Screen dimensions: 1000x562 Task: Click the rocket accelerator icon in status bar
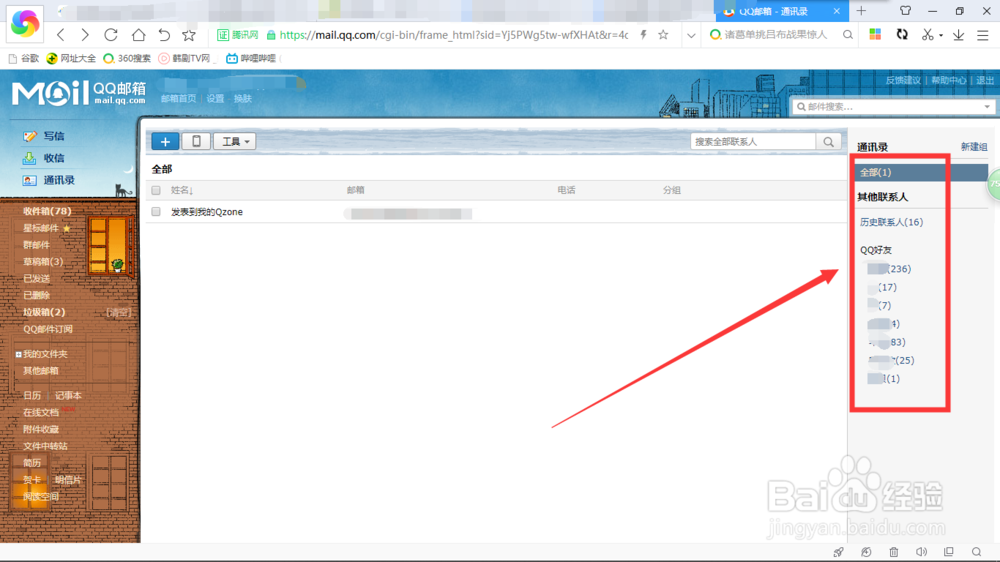click(x=838, y=552)
